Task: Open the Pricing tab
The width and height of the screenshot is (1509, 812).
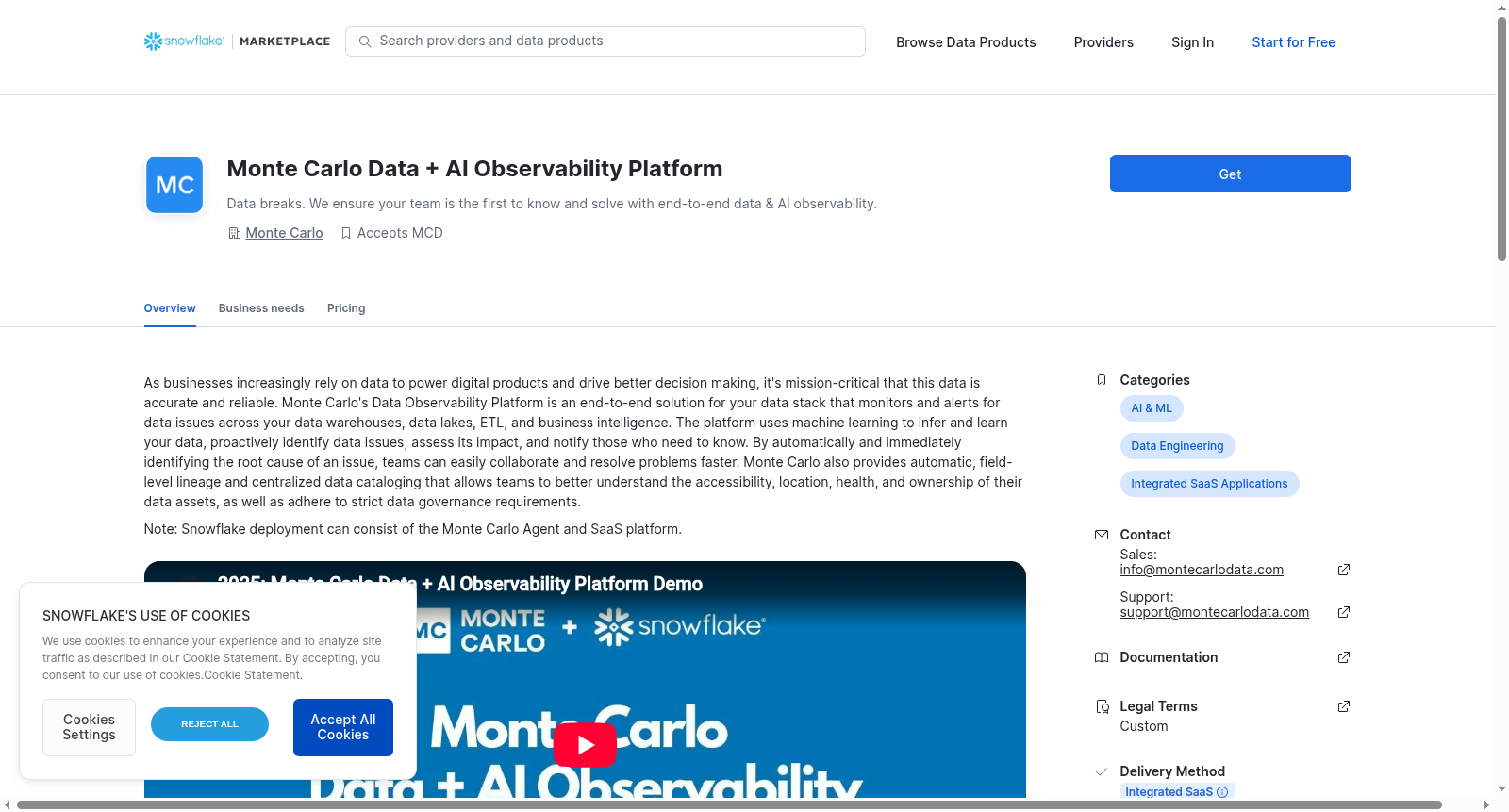Action: [x=346, y=308]
